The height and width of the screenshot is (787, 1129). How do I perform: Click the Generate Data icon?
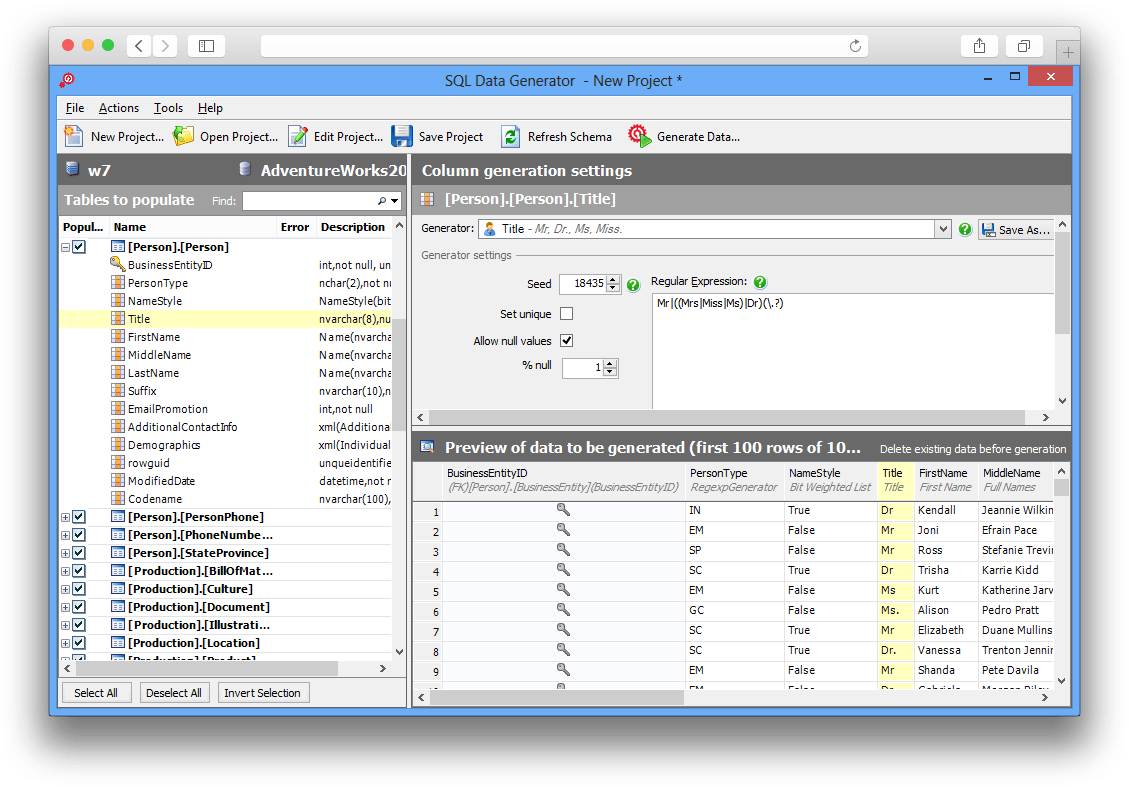tap(640, 136)
